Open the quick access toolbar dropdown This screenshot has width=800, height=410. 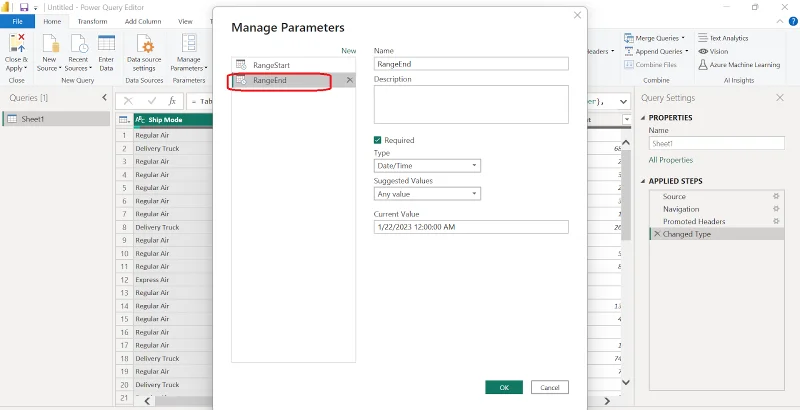[x=36, y=8]
